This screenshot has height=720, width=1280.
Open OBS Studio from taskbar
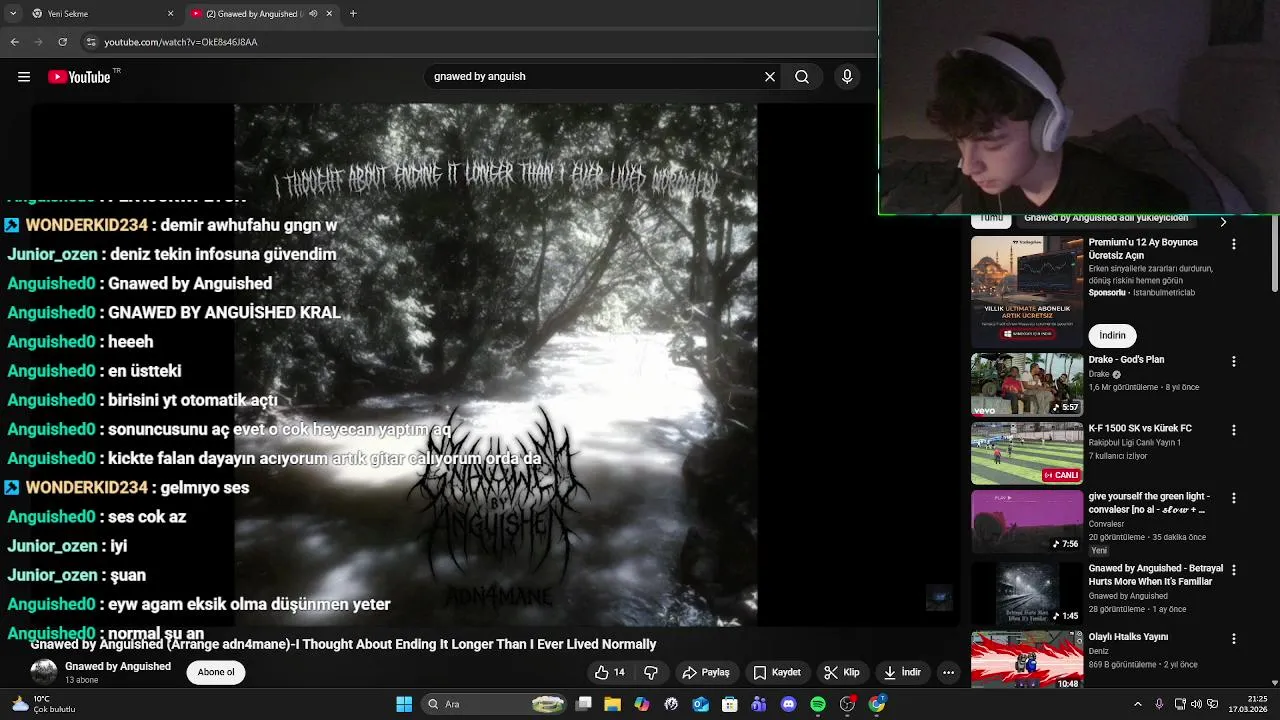[847, 704]
